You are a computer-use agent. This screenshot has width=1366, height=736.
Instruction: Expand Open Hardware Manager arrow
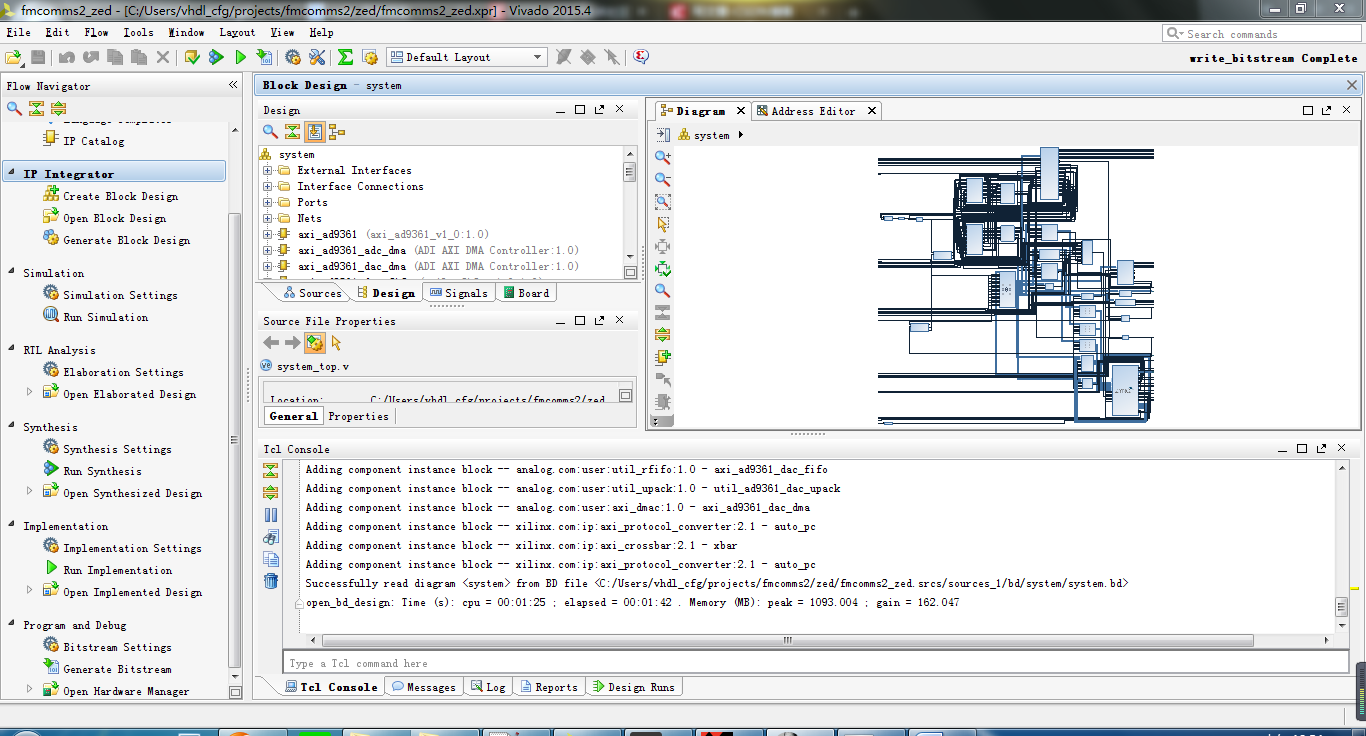[30, 689]
